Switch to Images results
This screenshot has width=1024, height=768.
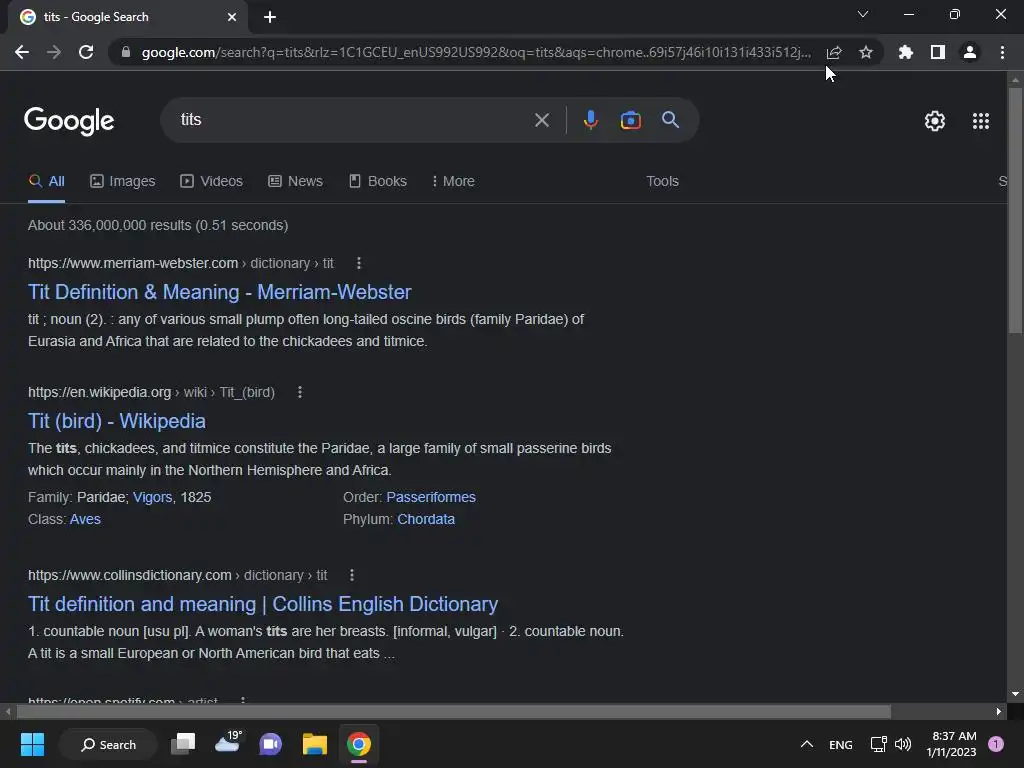coord(123,181)
